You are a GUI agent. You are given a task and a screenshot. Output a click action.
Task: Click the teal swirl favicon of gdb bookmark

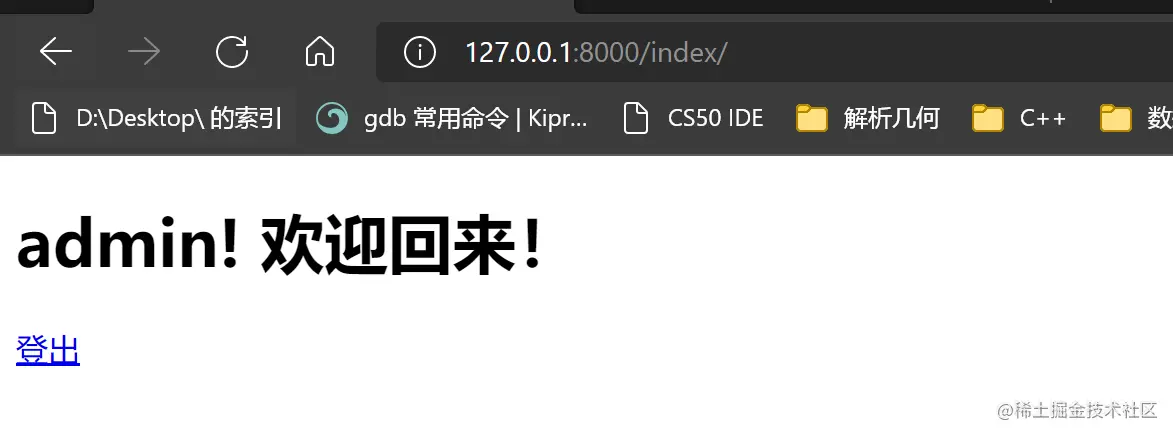pos(331,118)
